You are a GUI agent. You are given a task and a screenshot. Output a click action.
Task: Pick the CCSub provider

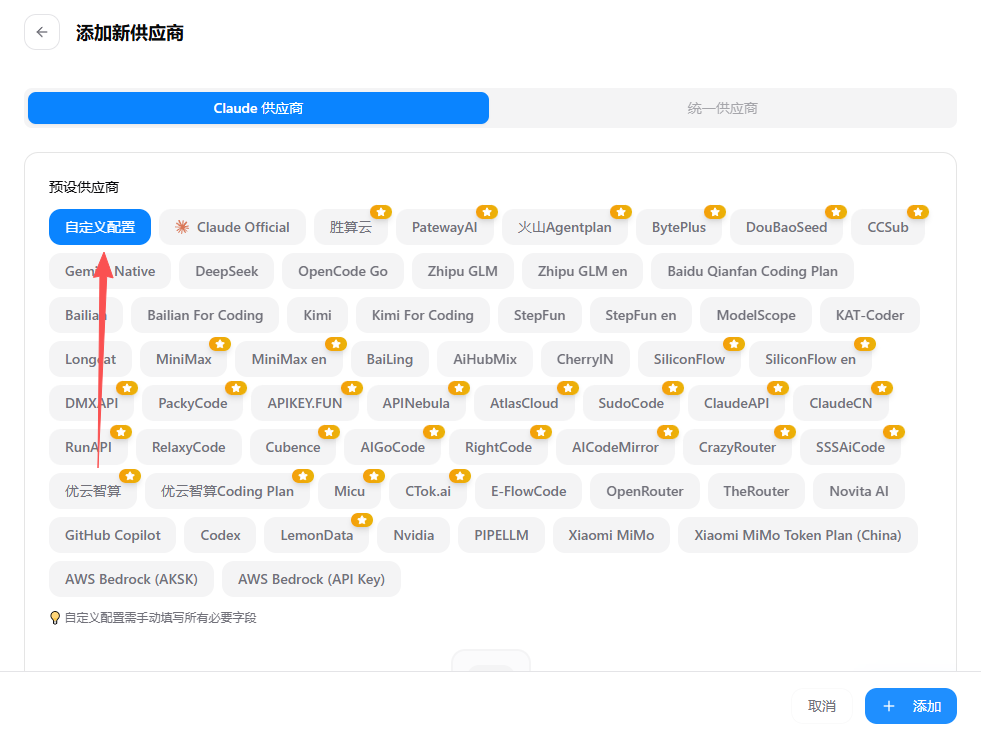[x=888, y=227]
